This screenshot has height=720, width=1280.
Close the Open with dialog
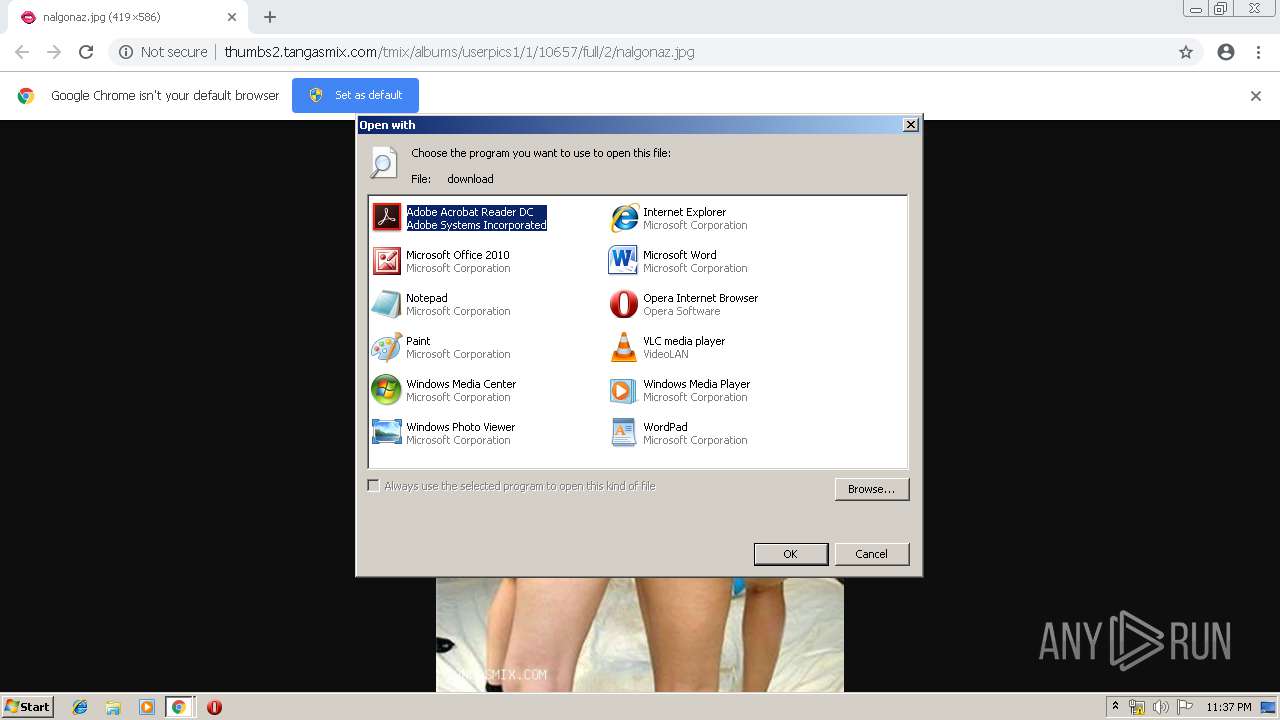pyautogui.click(x=910, y=125)
